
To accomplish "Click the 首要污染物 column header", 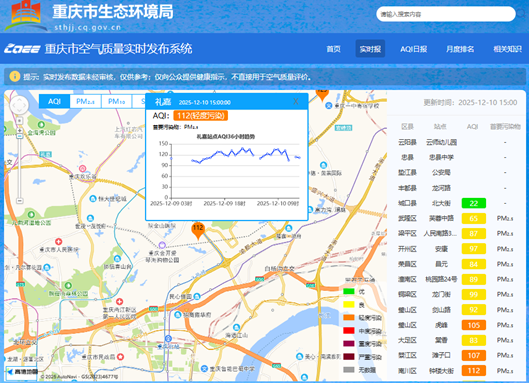I will (505, 127).
